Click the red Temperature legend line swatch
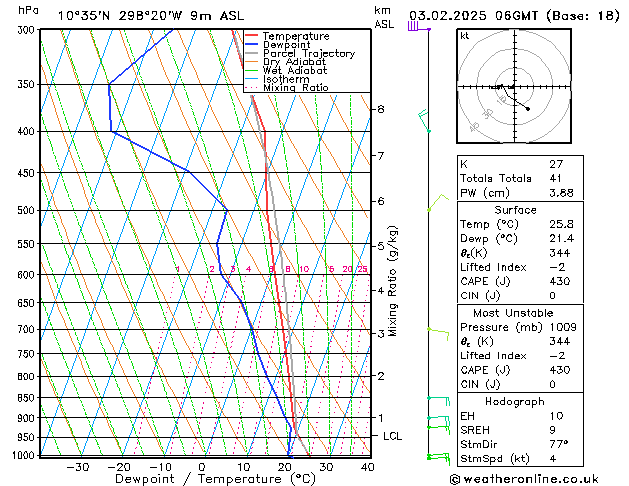 pos(252,36)
